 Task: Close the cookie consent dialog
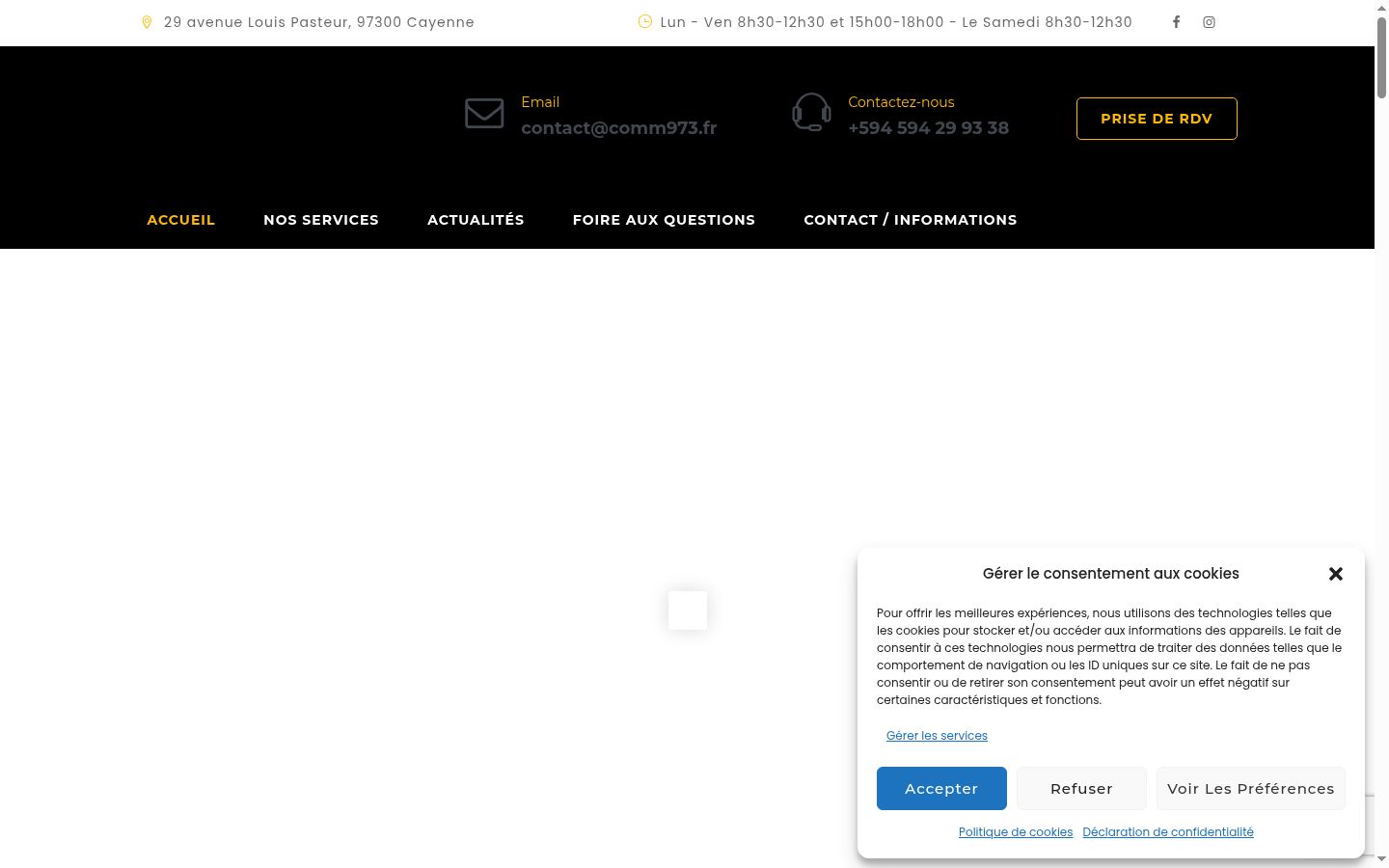pos(1336,574)
